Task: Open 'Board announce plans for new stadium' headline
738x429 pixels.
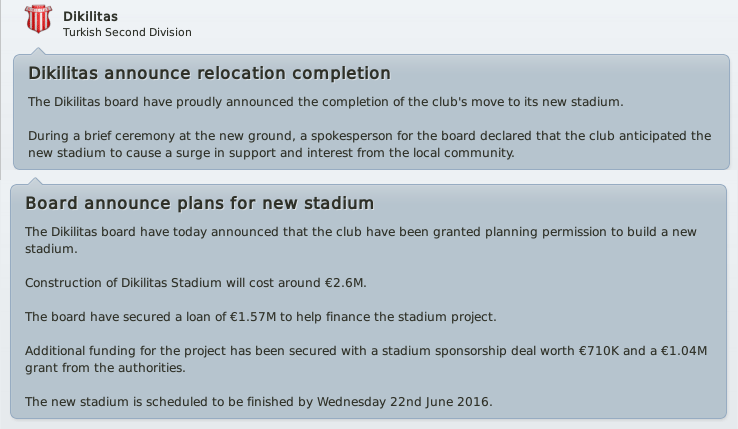Action: pos(200,203)
